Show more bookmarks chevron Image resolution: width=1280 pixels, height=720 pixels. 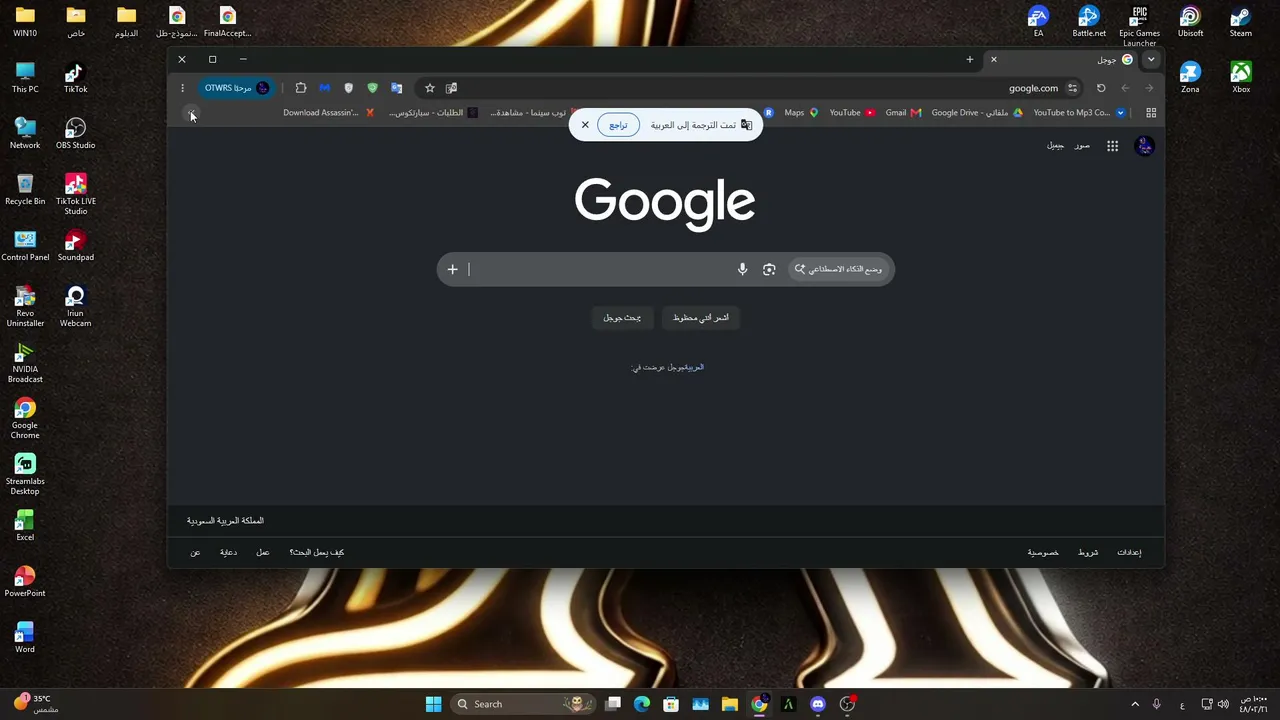pyautogui.click(x=192, y=114)
